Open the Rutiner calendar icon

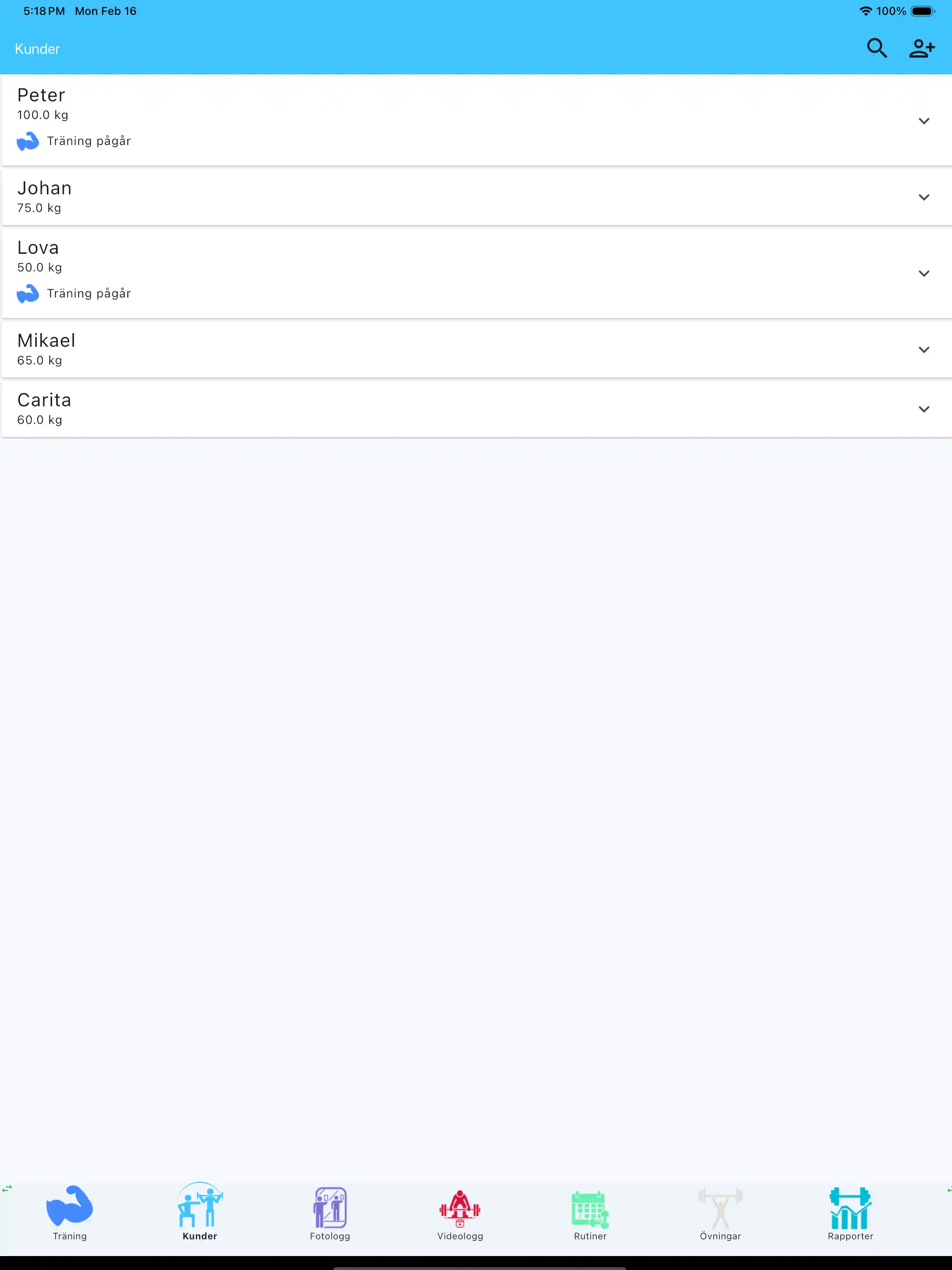coord(590,1208)
